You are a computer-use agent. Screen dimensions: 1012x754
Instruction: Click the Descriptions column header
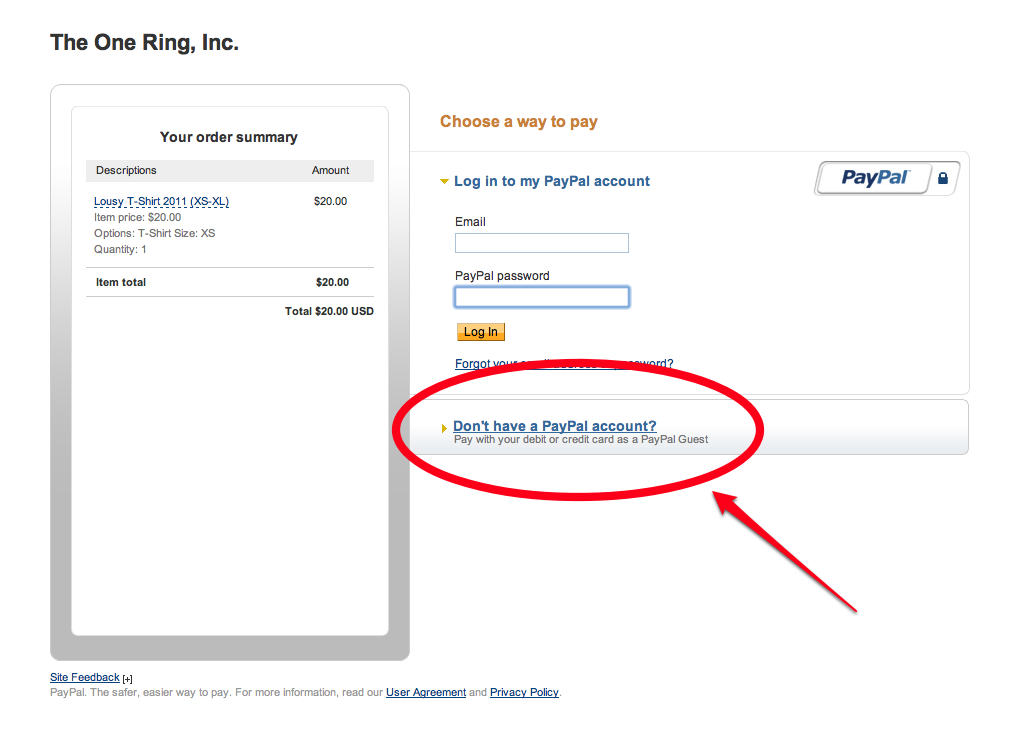pos(126,170)
